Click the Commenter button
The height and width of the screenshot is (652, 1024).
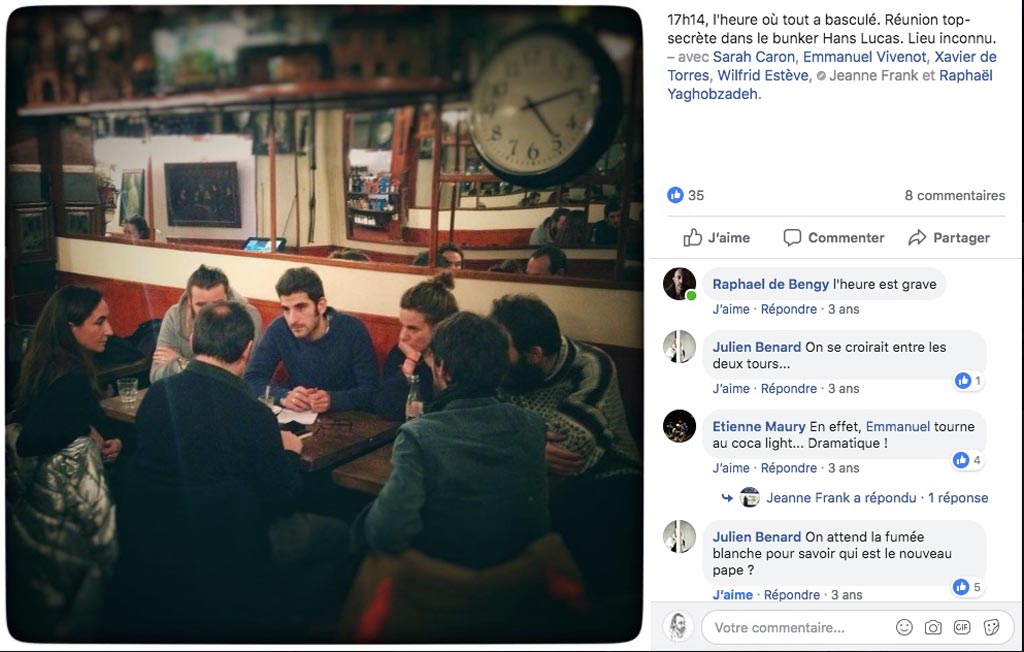834,238
